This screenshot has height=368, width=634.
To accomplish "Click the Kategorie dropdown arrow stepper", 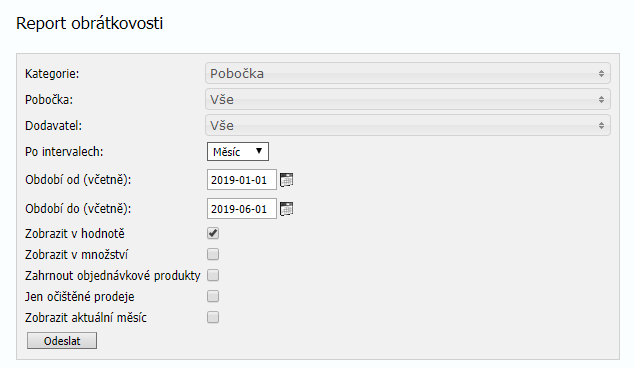I will [601, 74].
